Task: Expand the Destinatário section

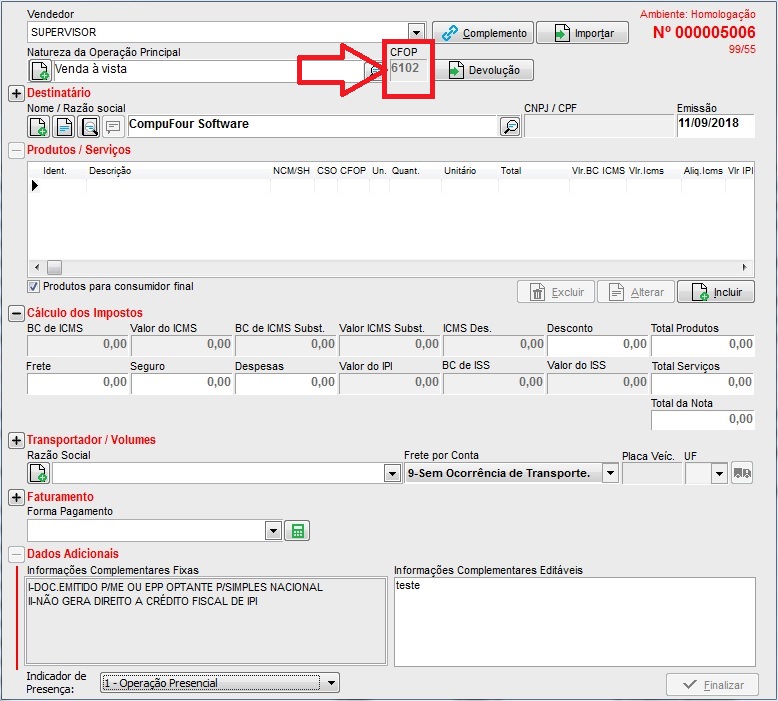Action: tap(16, 93)
